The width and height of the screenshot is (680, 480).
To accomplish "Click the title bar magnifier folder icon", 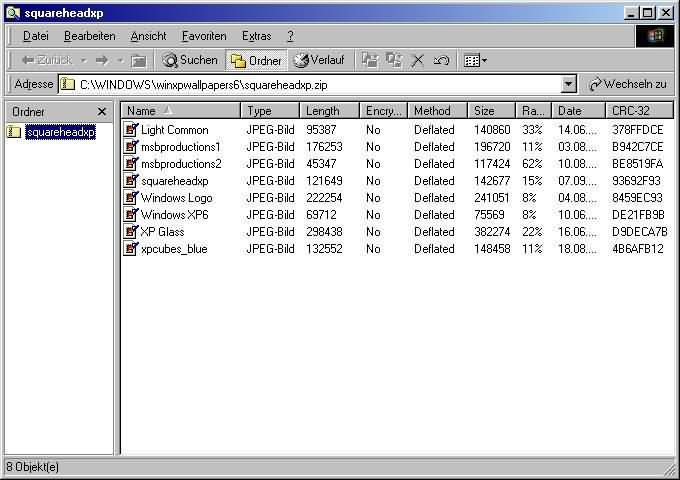I will point(13,13).
